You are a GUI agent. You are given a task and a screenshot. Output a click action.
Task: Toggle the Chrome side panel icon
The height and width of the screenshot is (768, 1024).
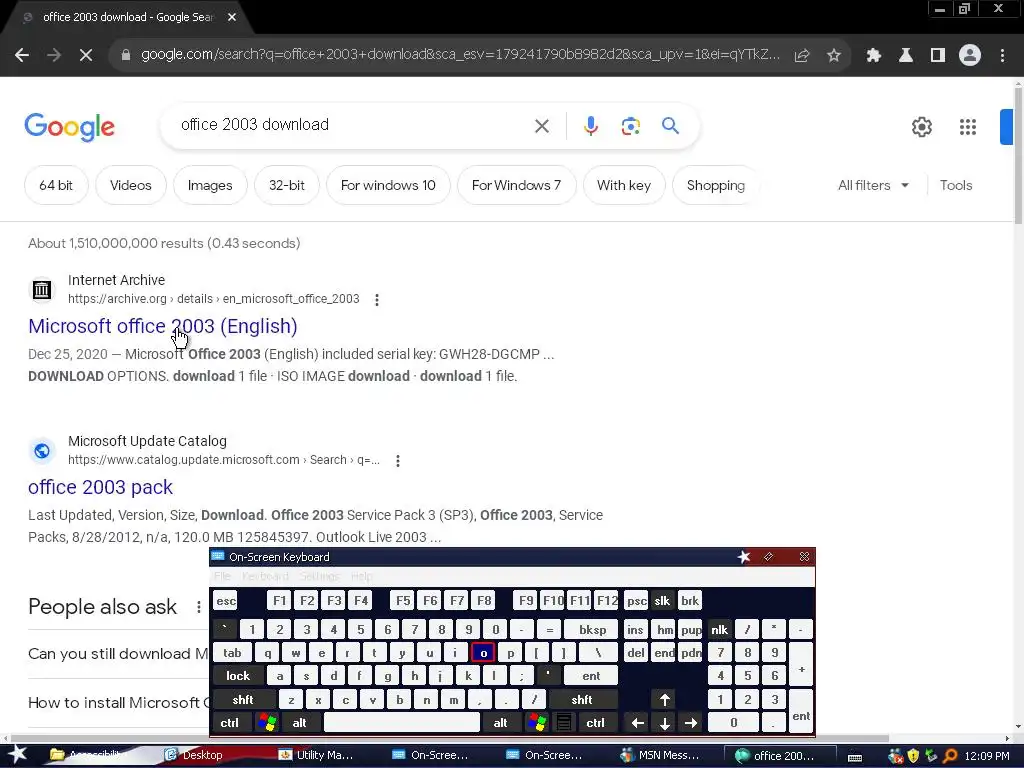coord(938,56)
